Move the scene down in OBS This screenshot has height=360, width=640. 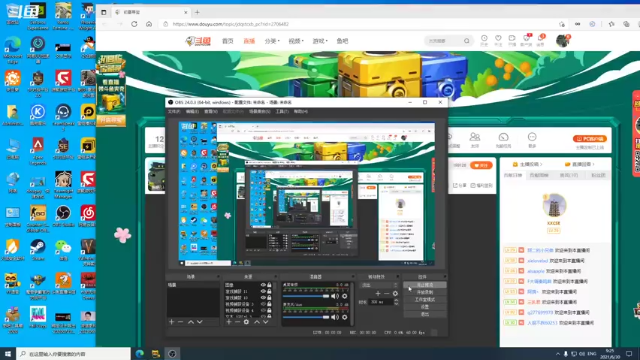[200, 322]
